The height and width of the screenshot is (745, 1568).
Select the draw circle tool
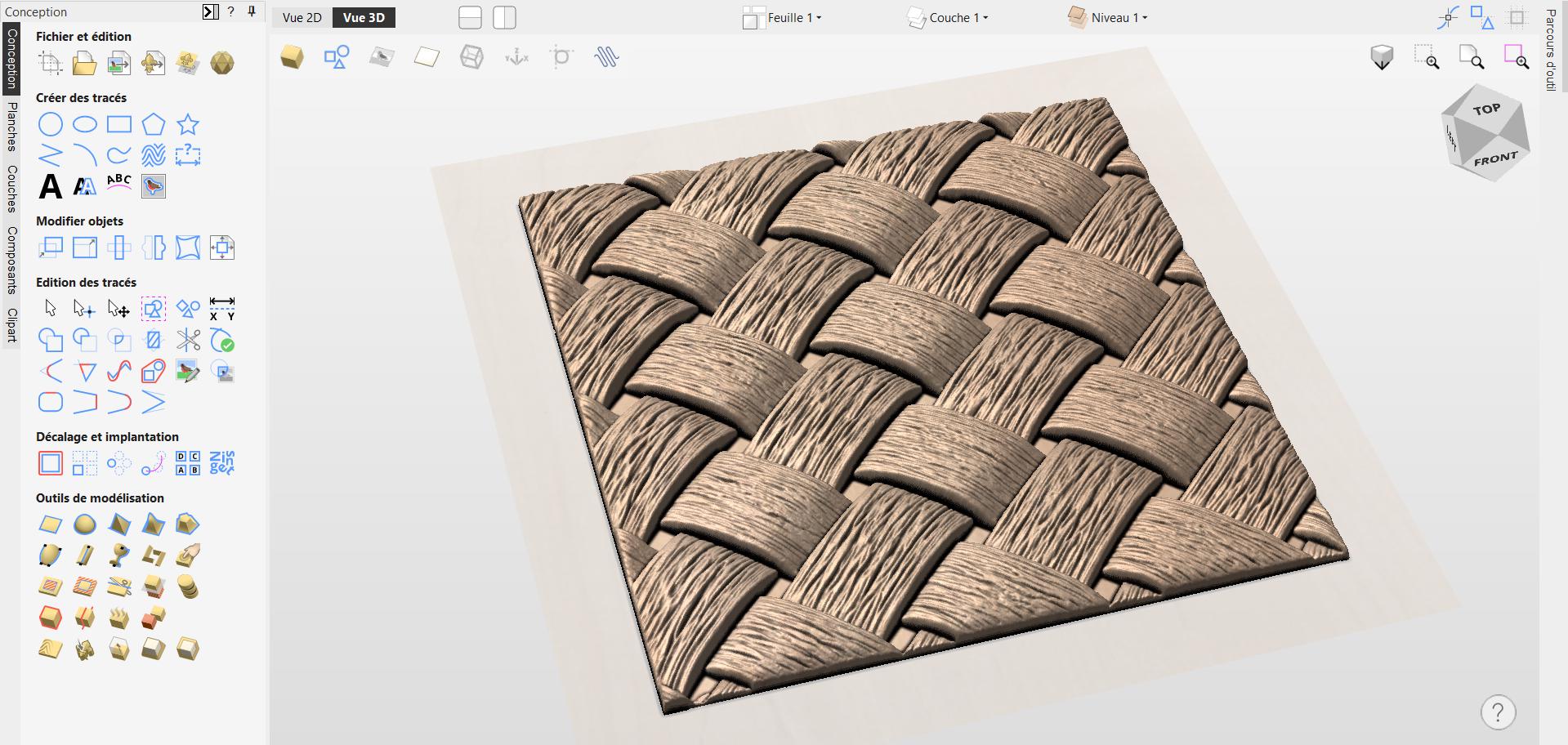(51, 124)
